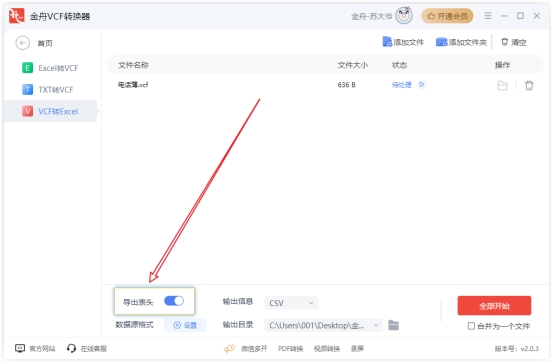Click the 金舟-苏大爷 username
The image size is (553, 364).
pyautogui.click(x=371, y=16)
